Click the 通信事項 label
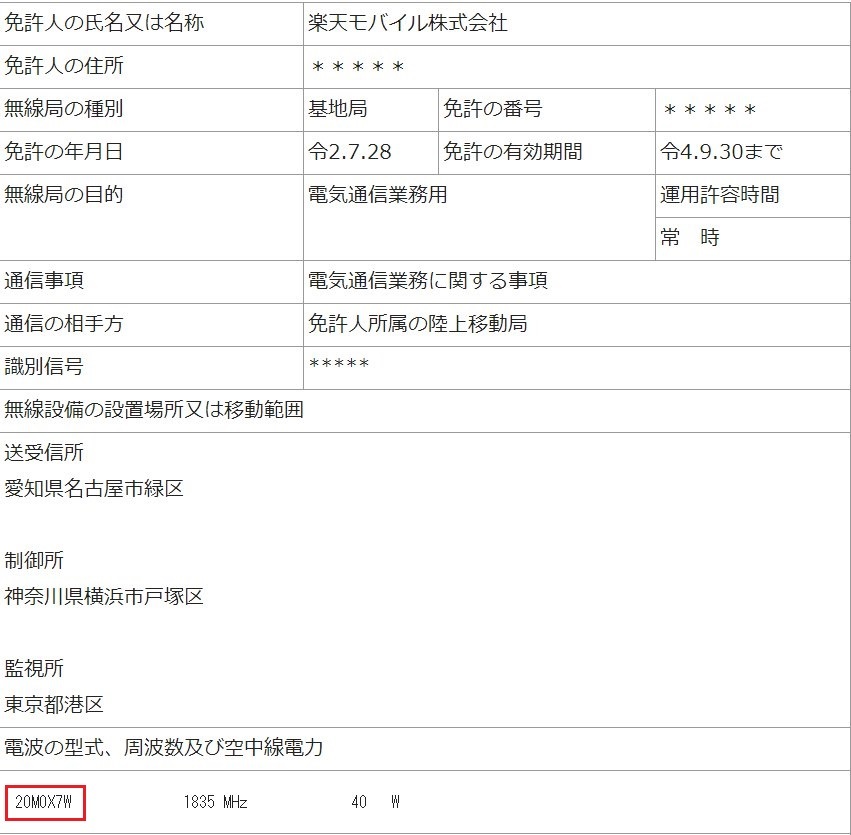The width and height of the screenshot is (851, 835). tap(44, 281)
